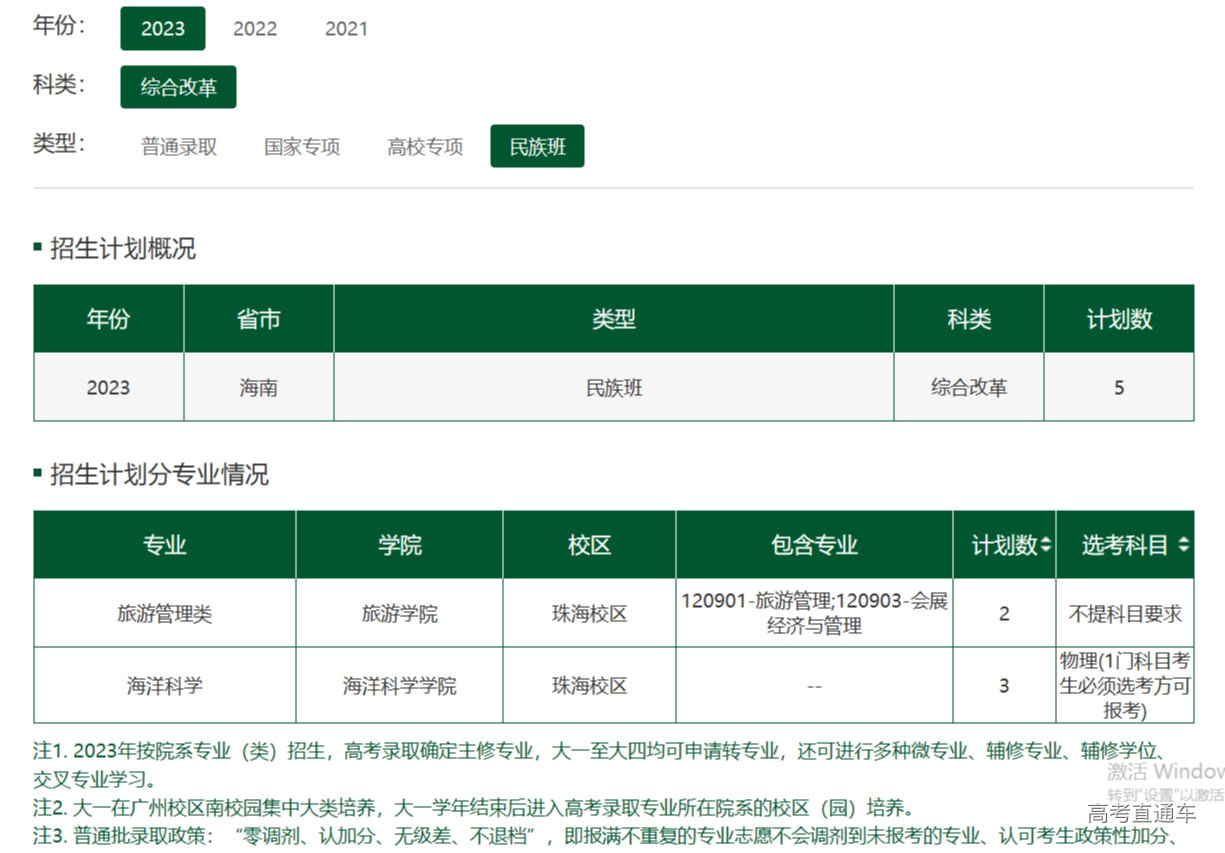Viewport: 1225px width, 853px height.
Task: Click the 校区 column header
Action: pyautogui.click(x=589, y=545)
